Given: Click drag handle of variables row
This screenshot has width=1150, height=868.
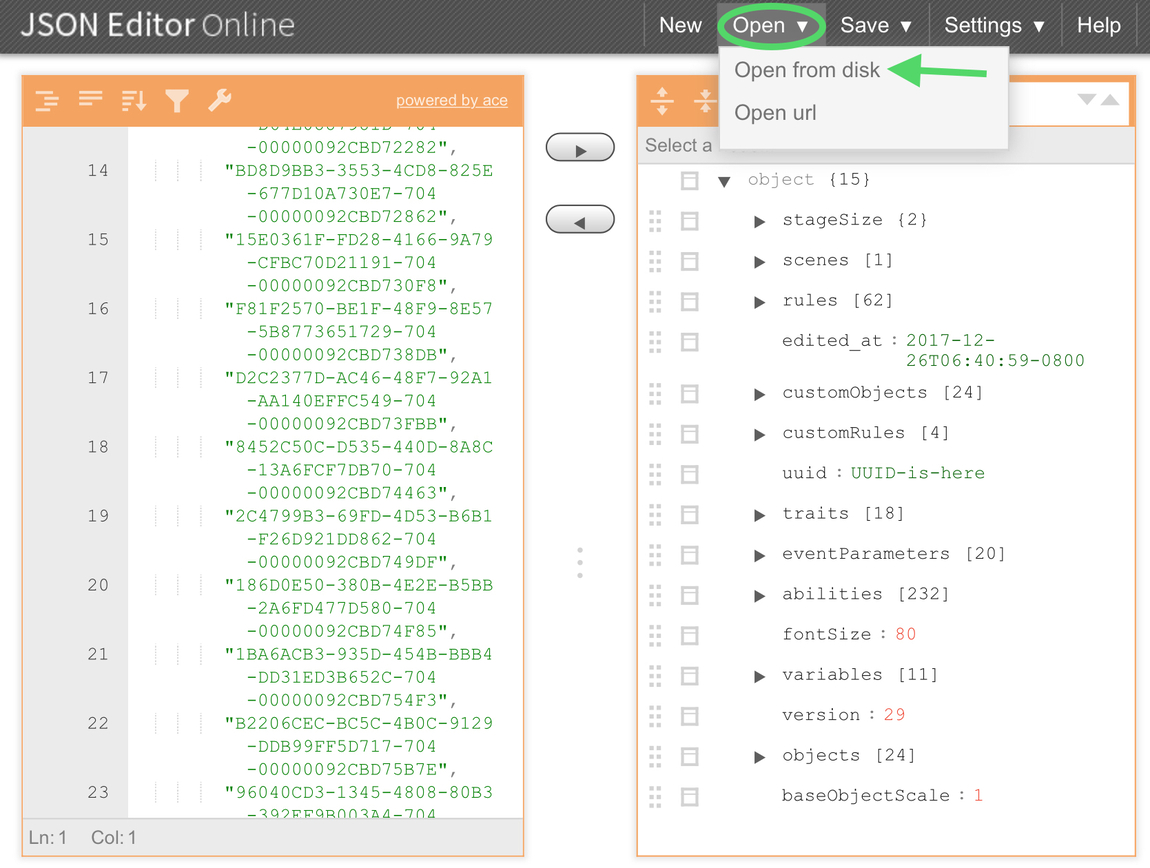Looking at the screenshot, I should point(655,676).
